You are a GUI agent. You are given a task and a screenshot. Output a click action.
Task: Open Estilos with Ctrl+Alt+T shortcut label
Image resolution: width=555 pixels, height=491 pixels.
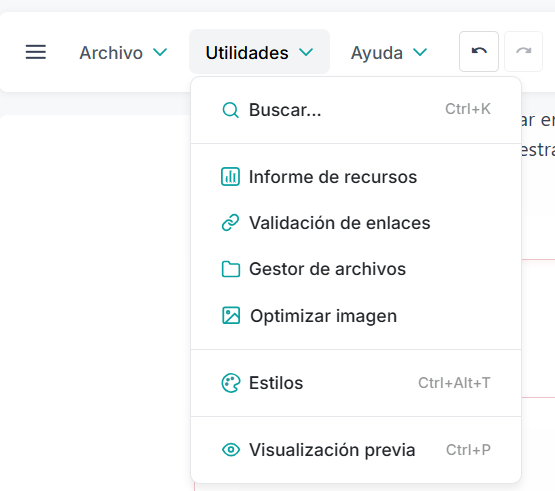click(x=356, y=383)
